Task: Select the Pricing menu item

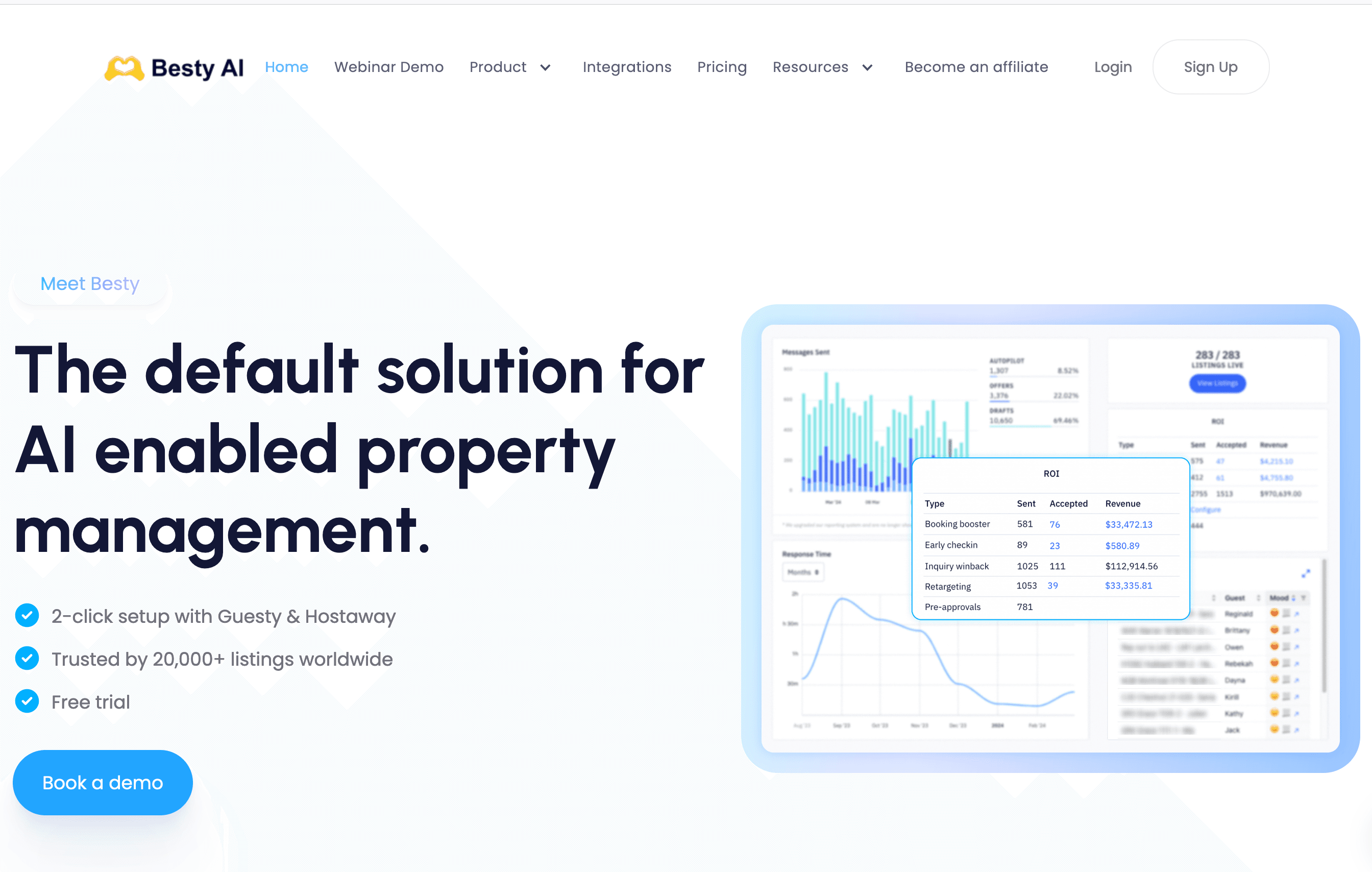Action: coord(722,67)
